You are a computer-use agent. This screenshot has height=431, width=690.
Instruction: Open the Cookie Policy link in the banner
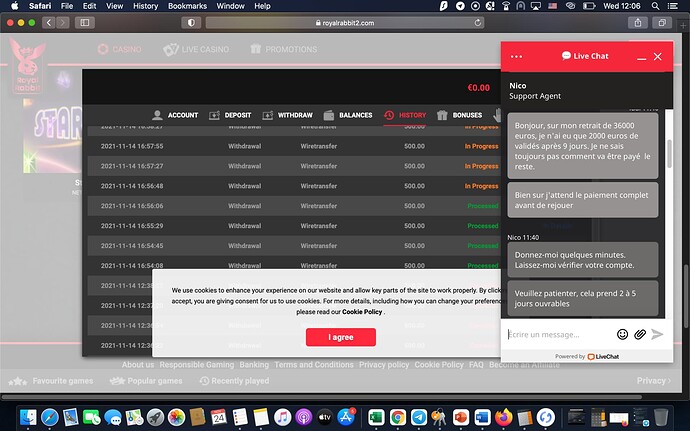[x=362, y=312]
